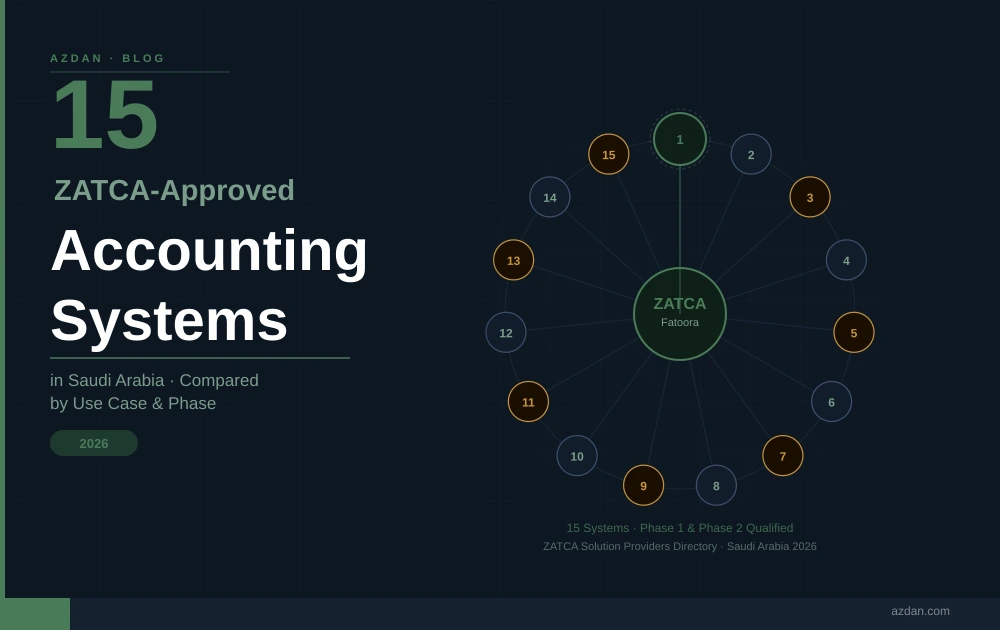Select the circle node numbered 10
The height and width of the screenshot is (630, 1000).
click(x=577, y=456)
